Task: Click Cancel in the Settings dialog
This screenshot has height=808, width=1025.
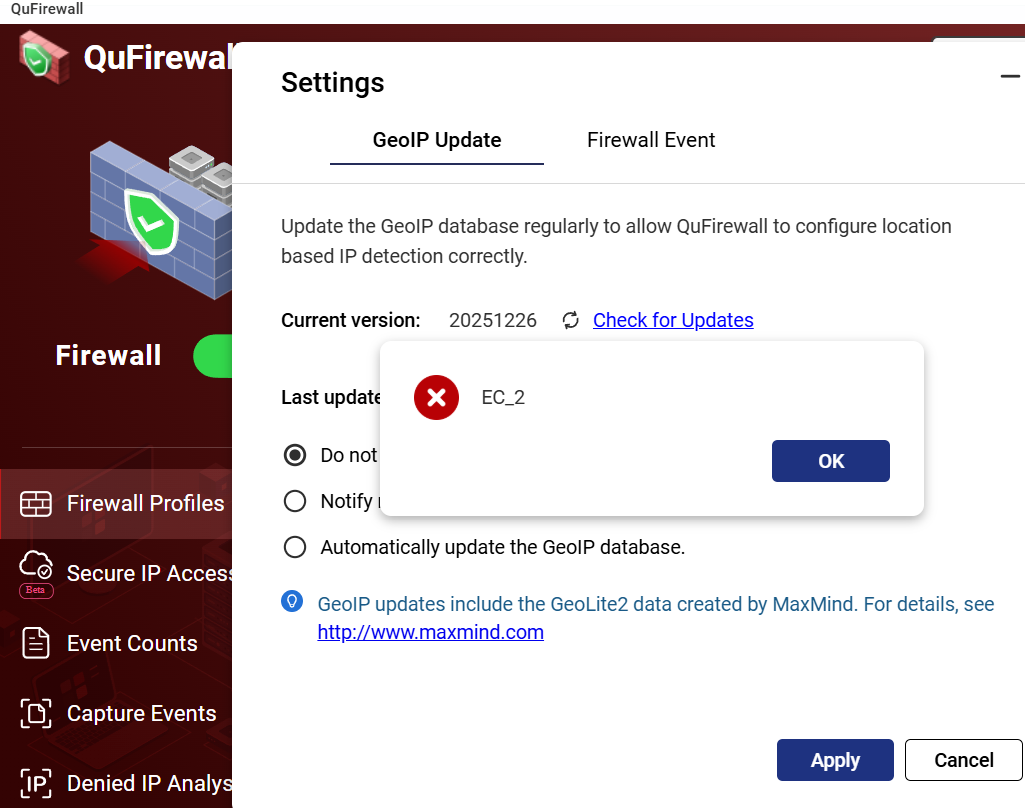Action: pyautogui.click(x=963, y=760)
